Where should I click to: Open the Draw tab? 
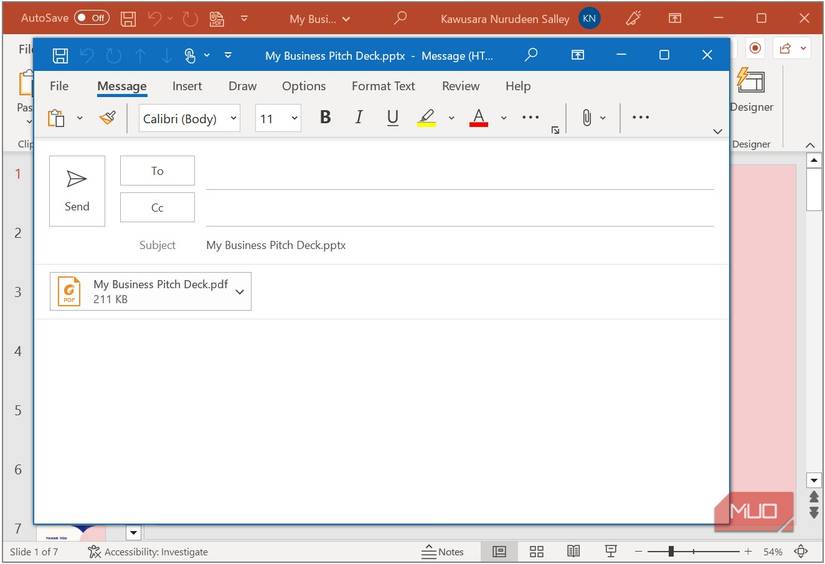pos(242,86)
